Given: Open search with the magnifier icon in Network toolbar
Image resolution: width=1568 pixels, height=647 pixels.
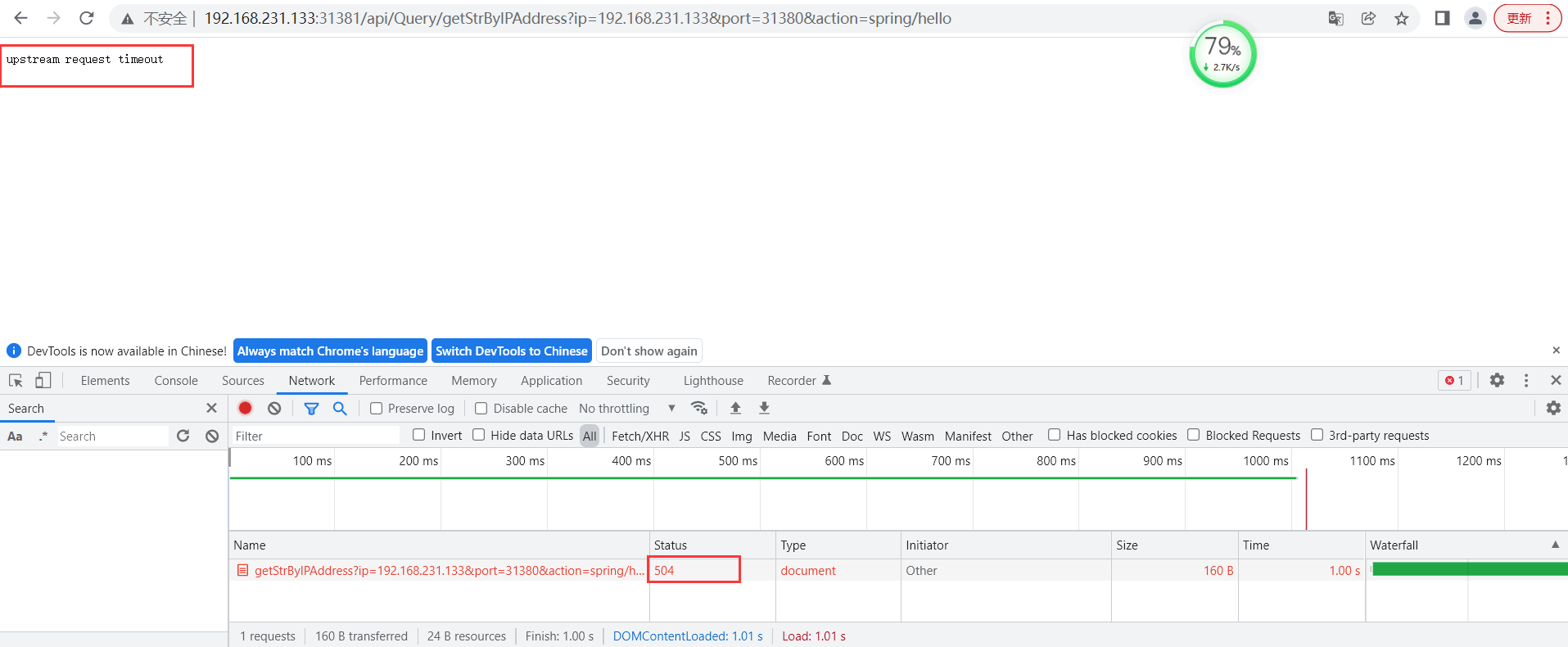Looking at the screenshot, I should tap(340, 408).
